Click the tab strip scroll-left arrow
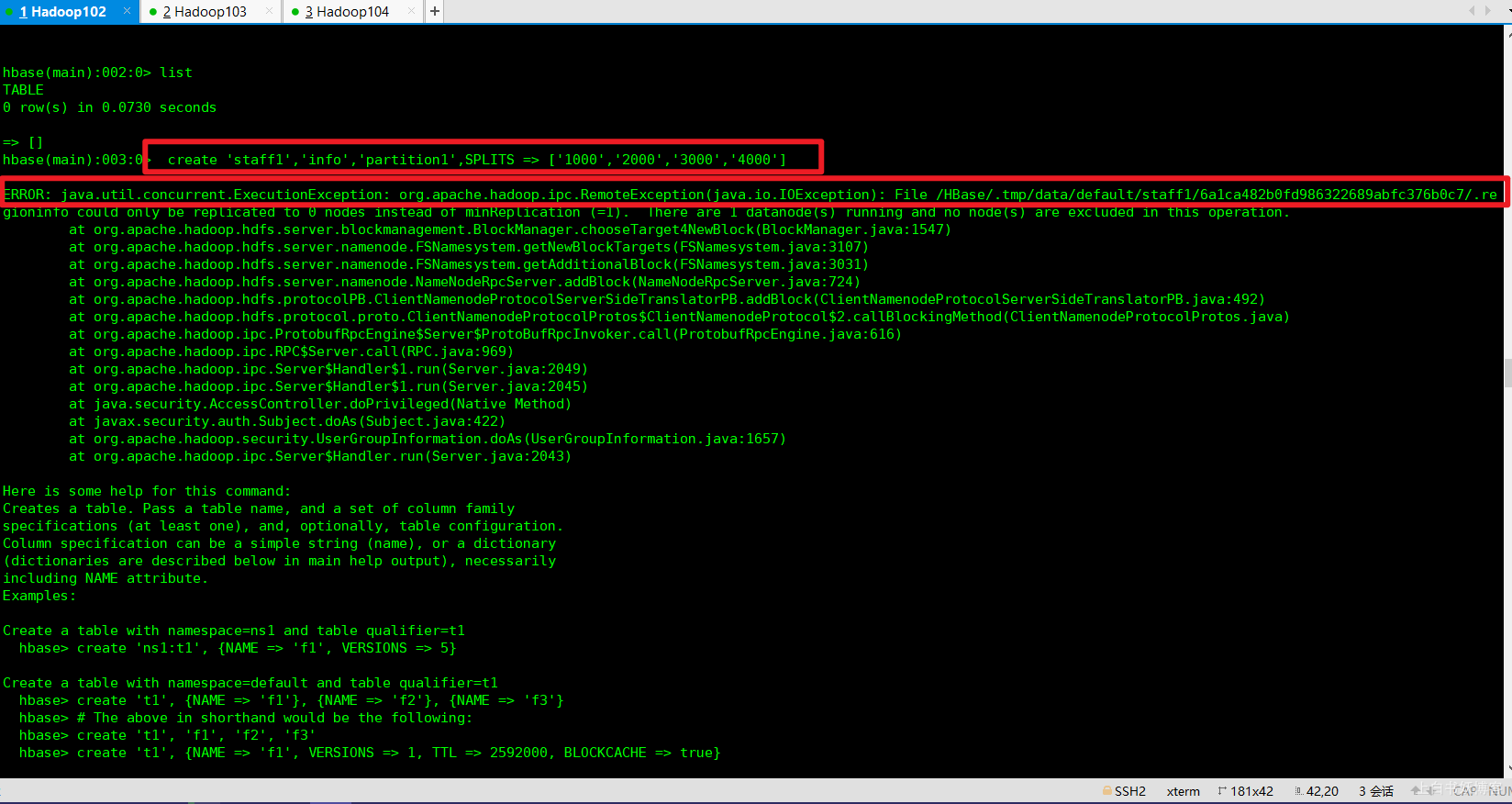 [x=1473, y=11]
